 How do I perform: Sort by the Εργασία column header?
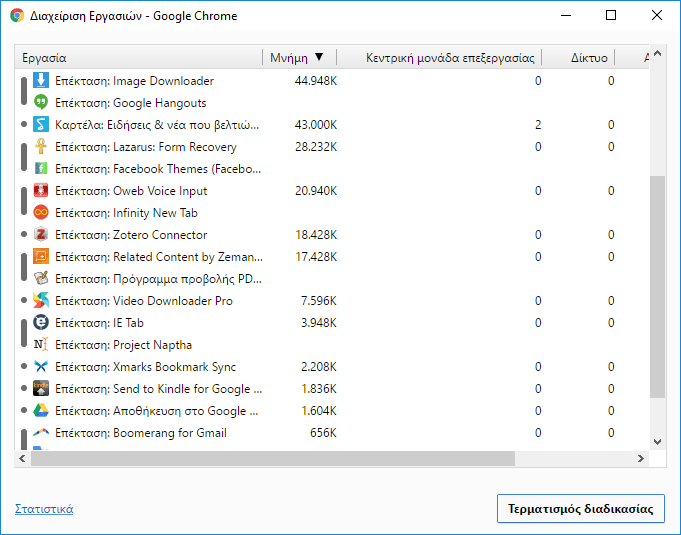(x=139, y=57)
